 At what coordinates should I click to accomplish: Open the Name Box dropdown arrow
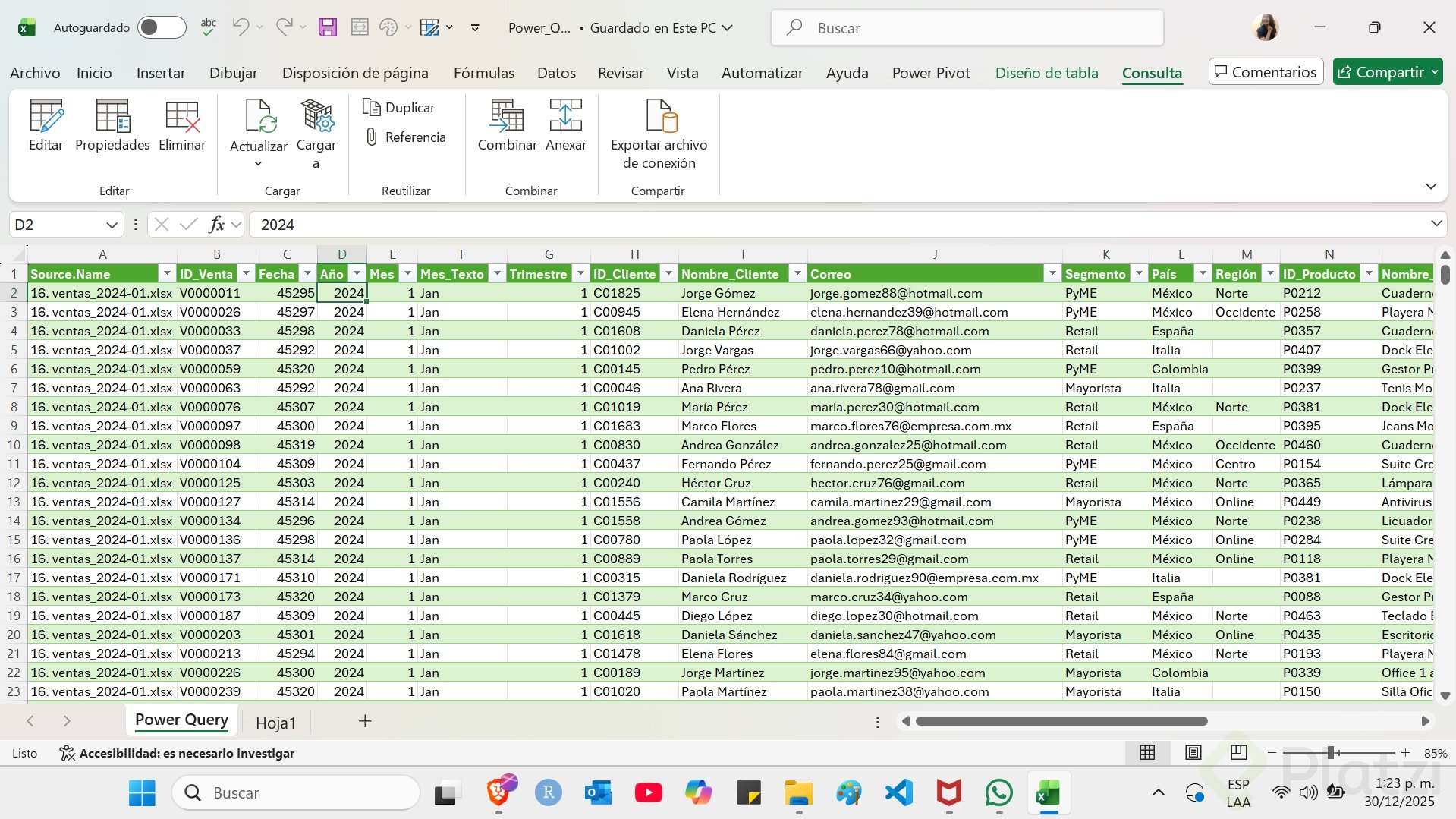pyautogui.click(x=112, y=225)
